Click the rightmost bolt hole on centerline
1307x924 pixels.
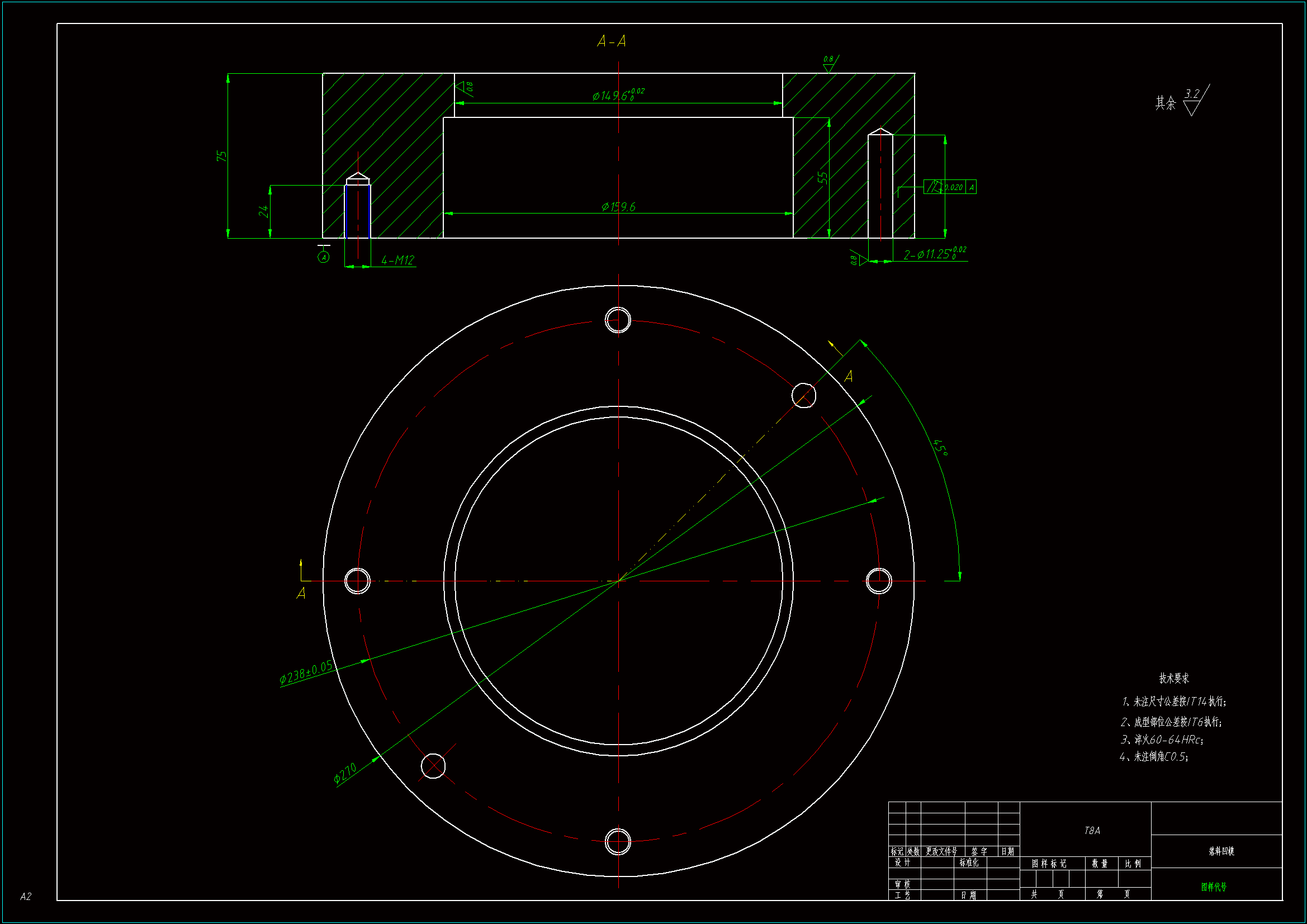[878, 581]
